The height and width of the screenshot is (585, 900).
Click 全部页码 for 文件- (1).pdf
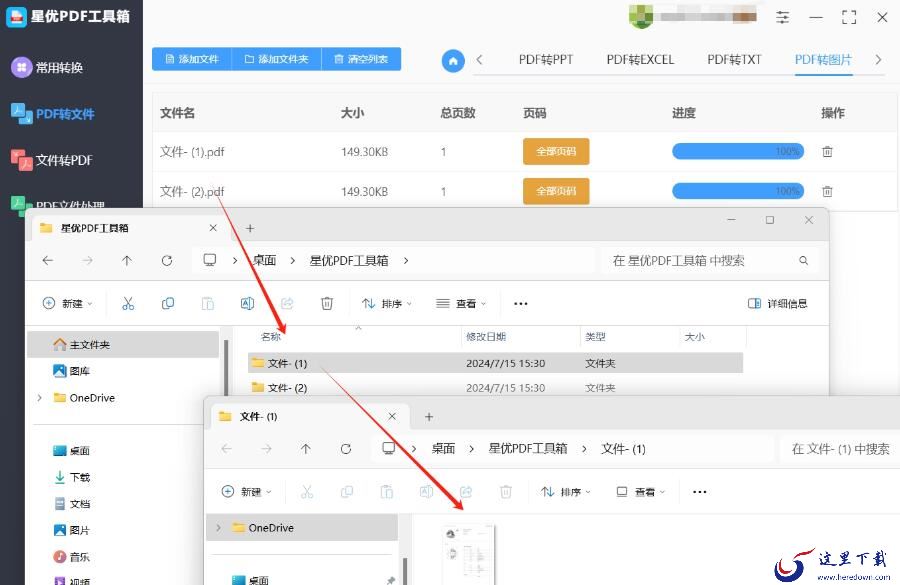[556, 152]
